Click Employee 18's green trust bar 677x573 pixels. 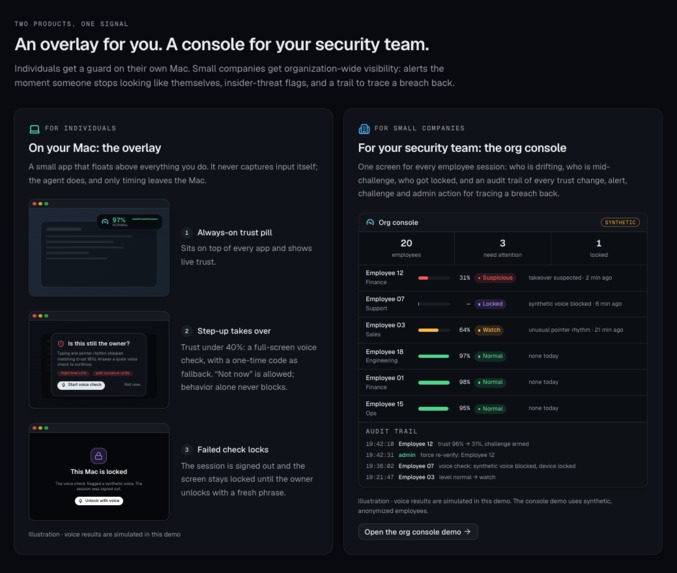pyautogui.click(x=434, y=356)
